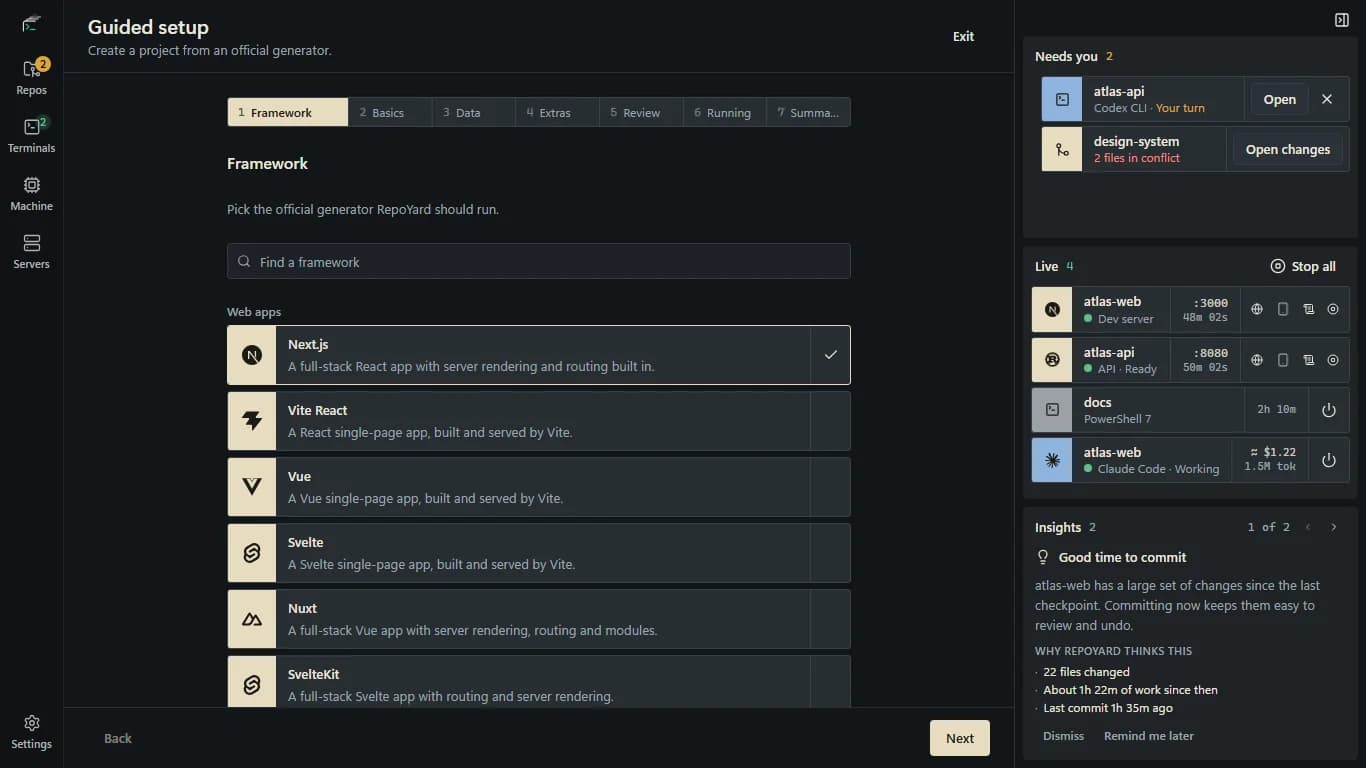Stop the atlas-web dev server
1366x768 pixels.
1333,310
